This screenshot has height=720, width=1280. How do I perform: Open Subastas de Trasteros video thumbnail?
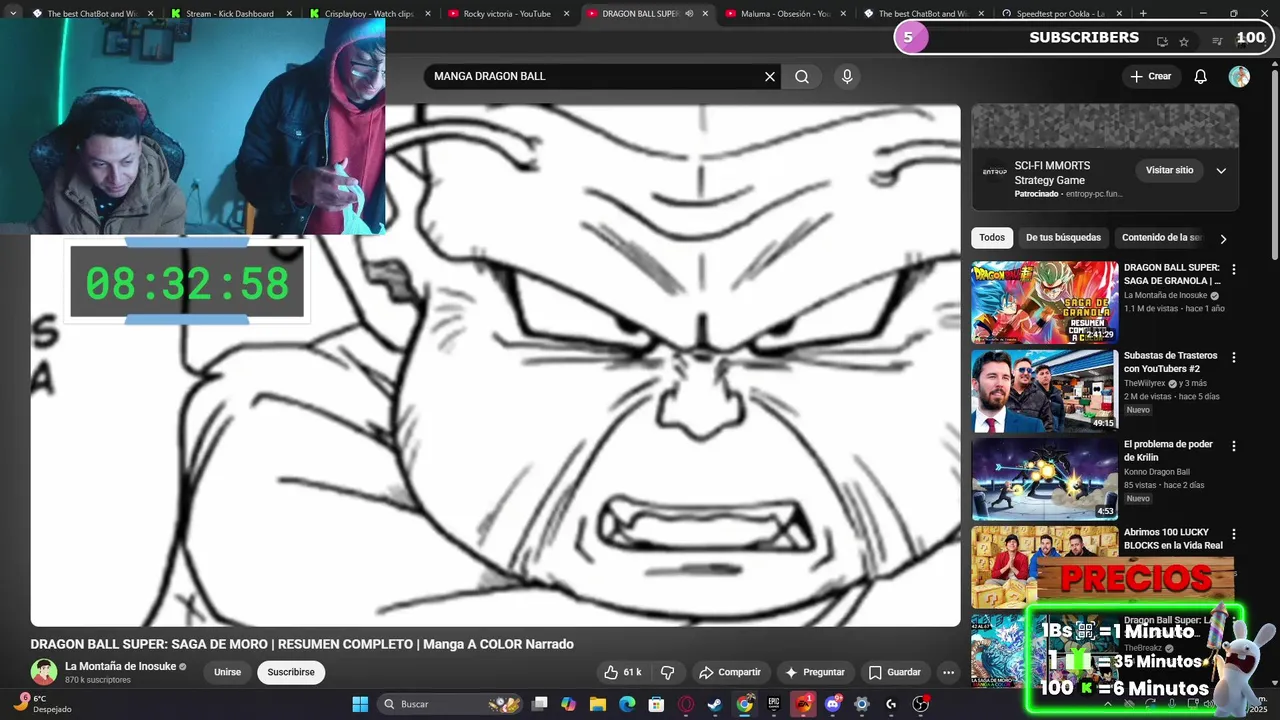coord(1044,391)
